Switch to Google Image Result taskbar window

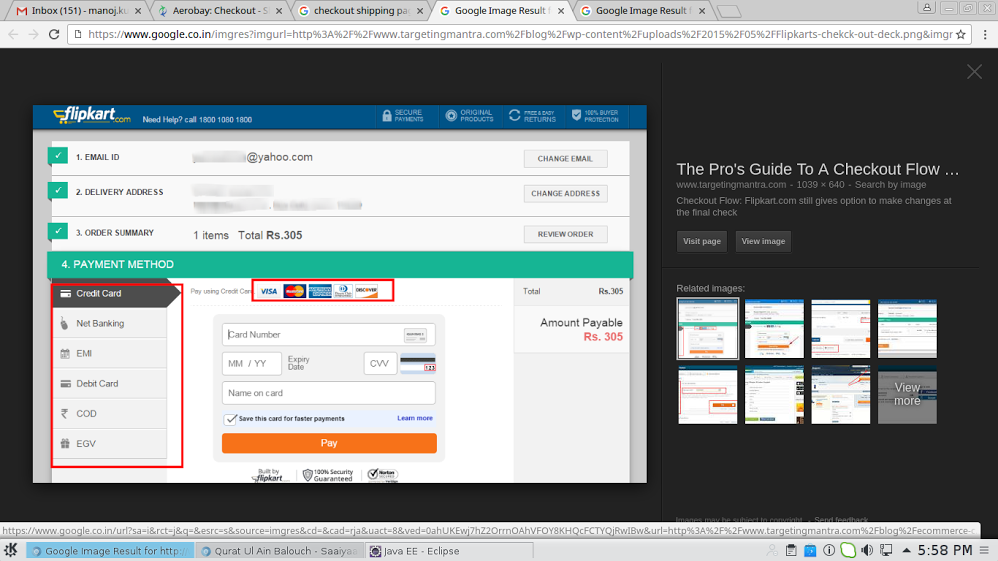point(109,551)
